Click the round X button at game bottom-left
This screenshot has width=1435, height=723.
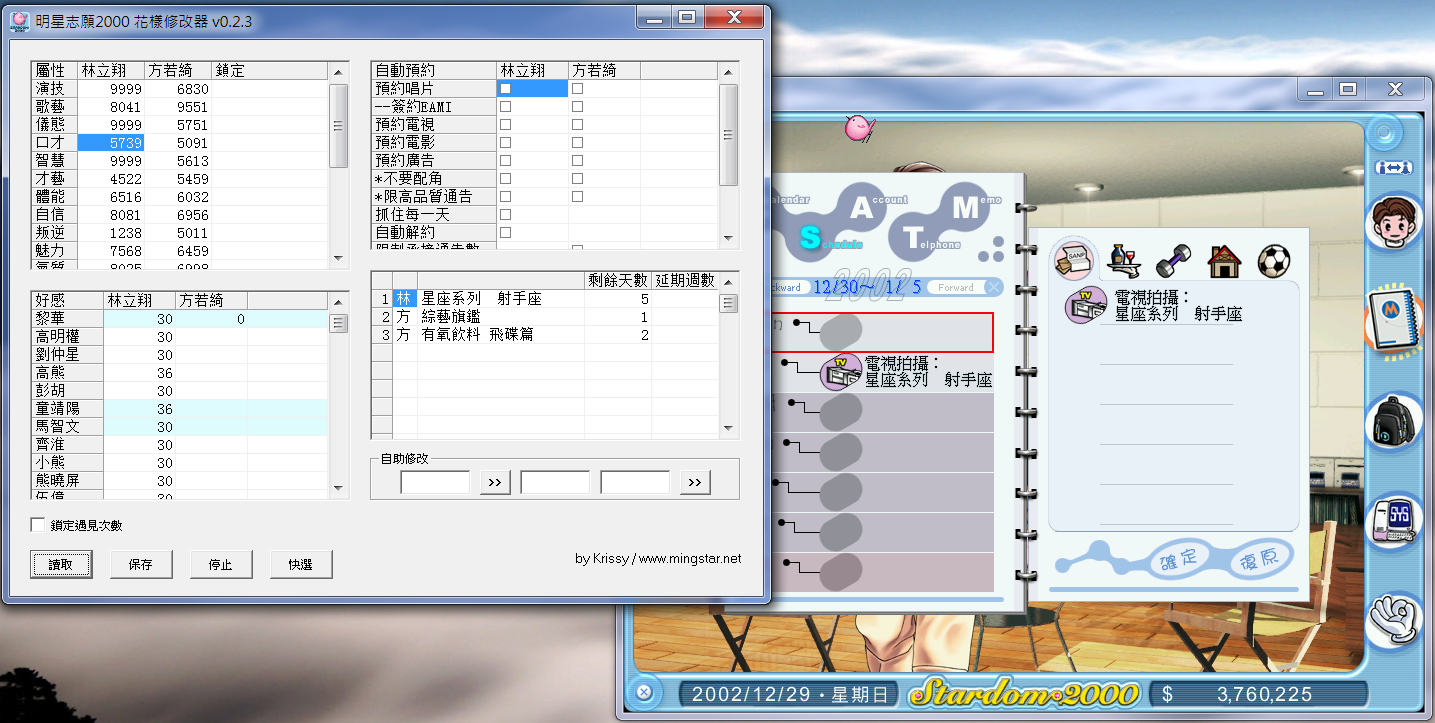tap(645, 692)
